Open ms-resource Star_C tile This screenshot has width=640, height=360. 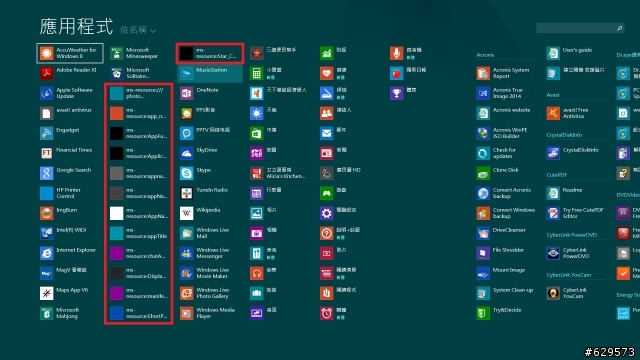click(210, 53)
